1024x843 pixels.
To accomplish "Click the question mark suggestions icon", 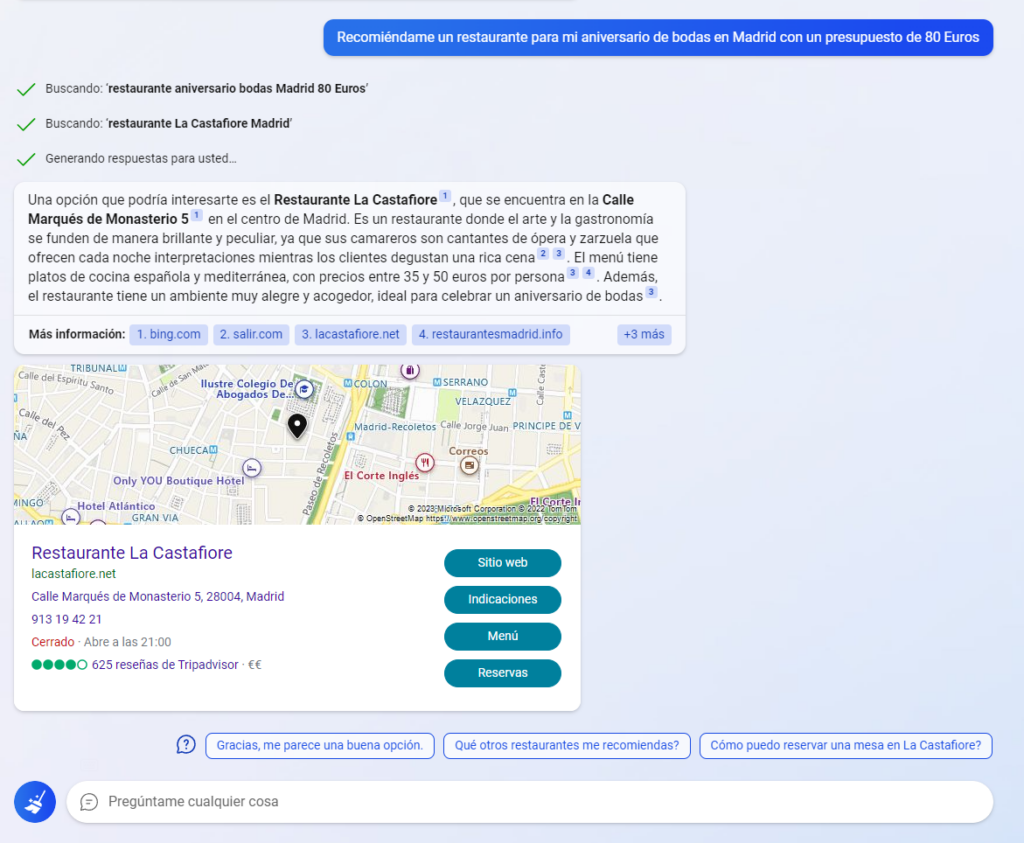I will coord(186,744).
